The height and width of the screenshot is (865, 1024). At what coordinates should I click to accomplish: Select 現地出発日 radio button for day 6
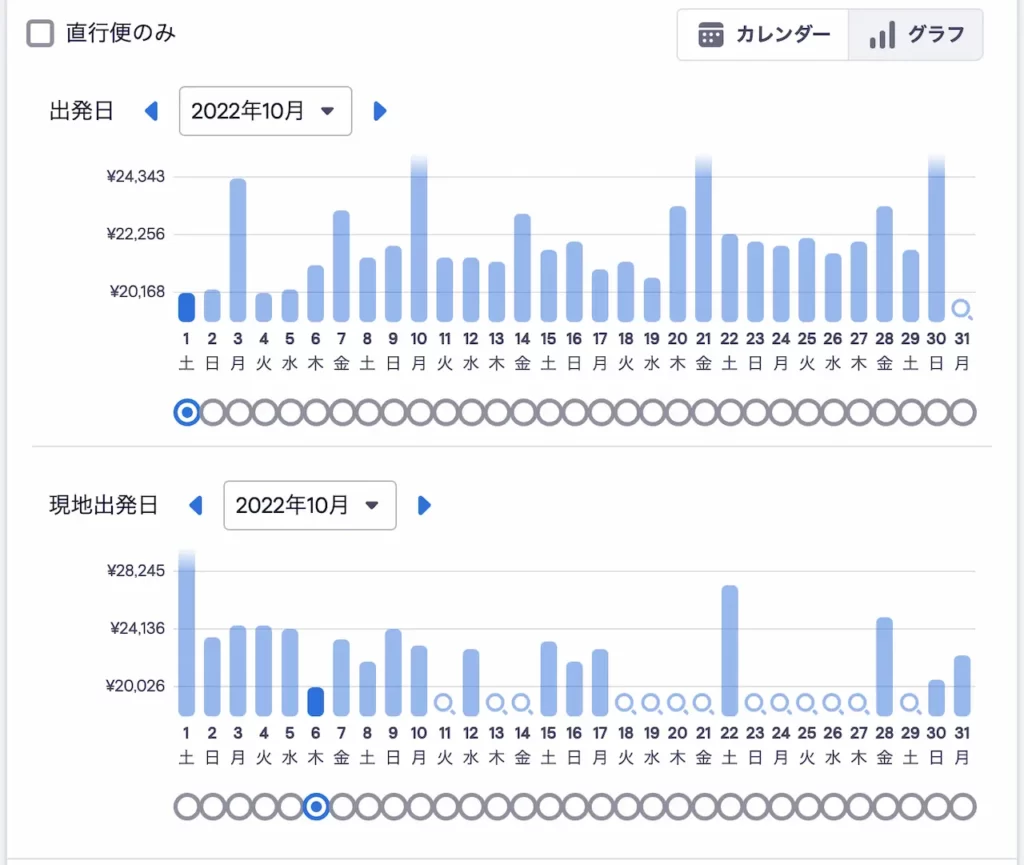[x=316, y=807]
